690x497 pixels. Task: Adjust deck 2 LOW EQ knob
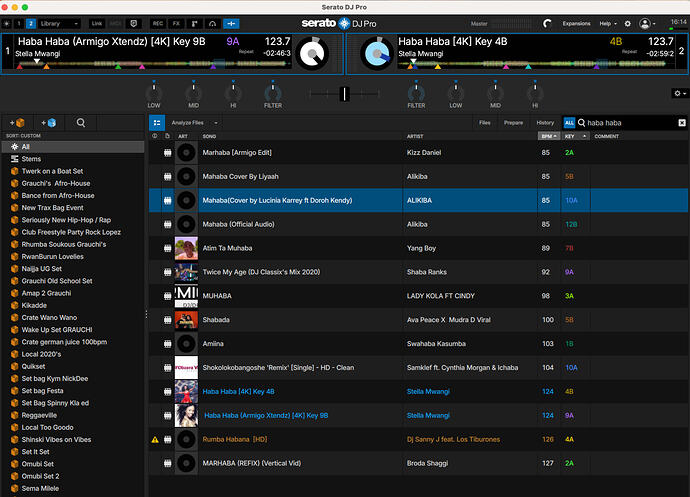(455, 94)
